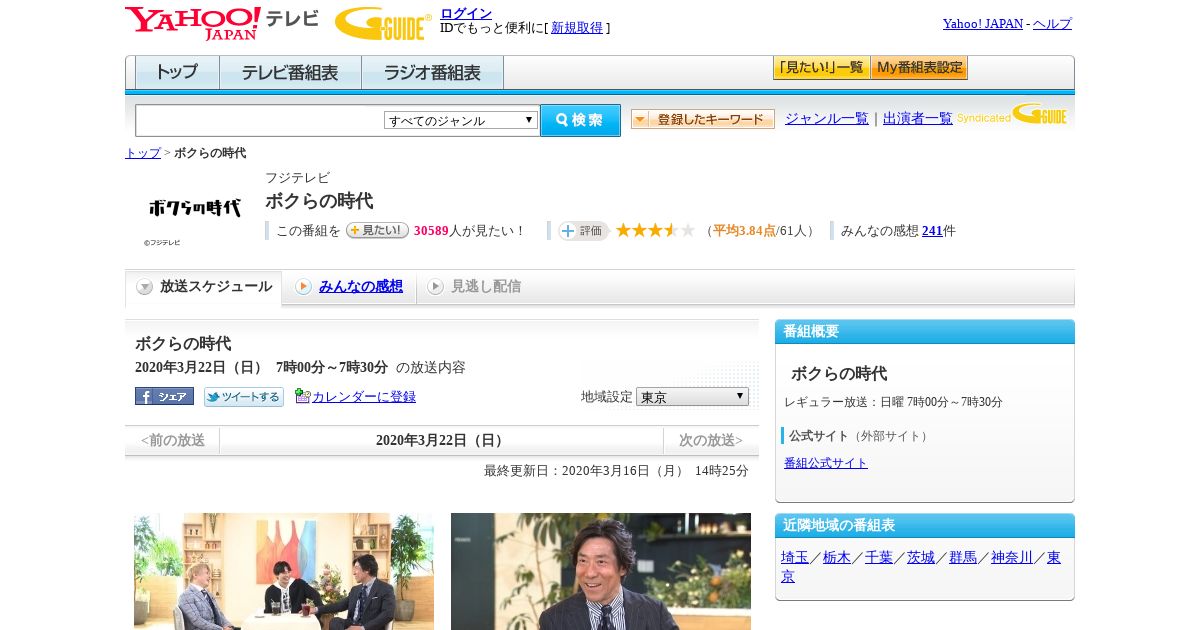Click the photo of three men at table
This screenshot has width=1200, height=630.
284,571
